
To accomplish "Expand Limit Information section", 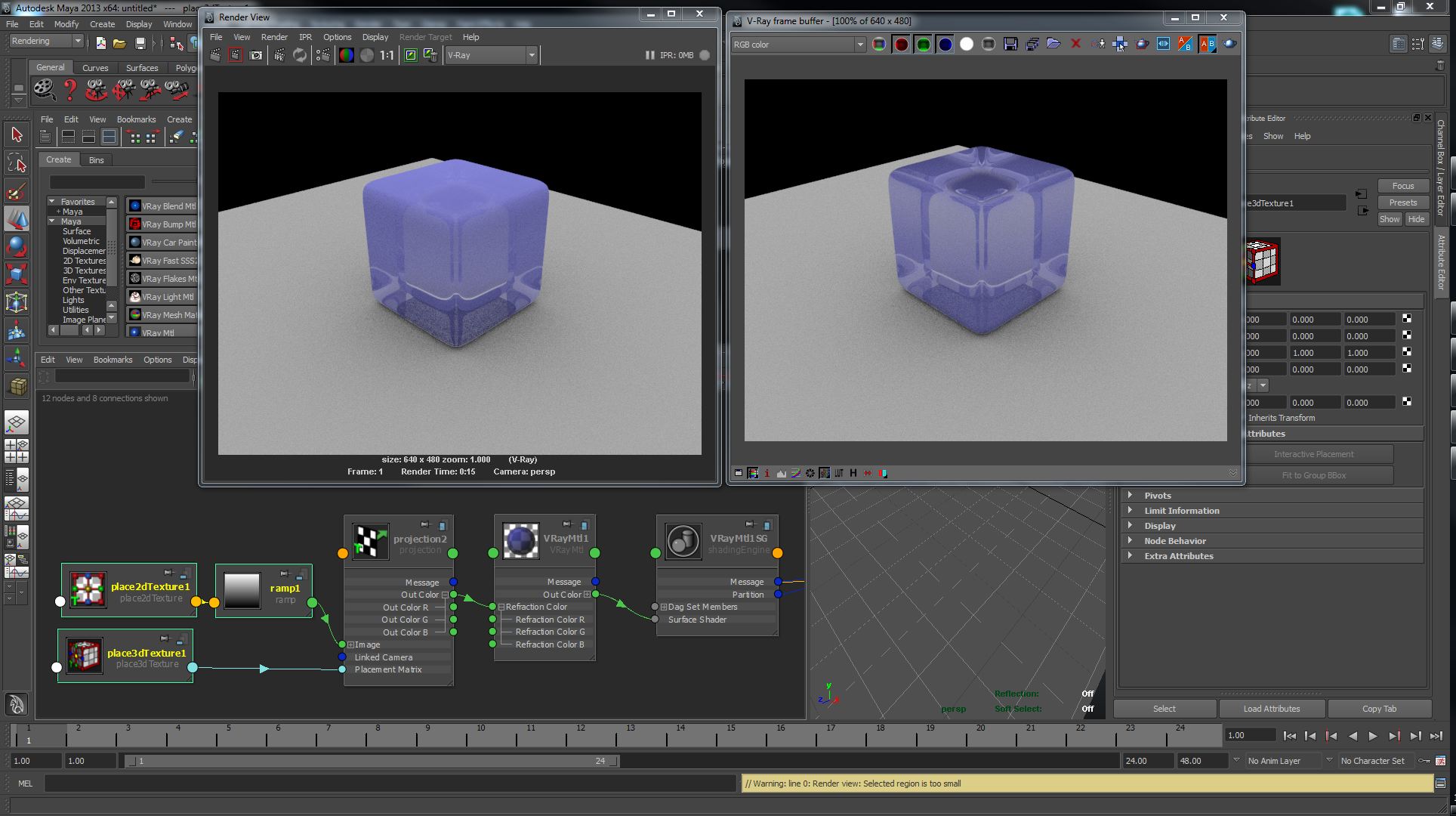I will click(x=1130, y=511).
